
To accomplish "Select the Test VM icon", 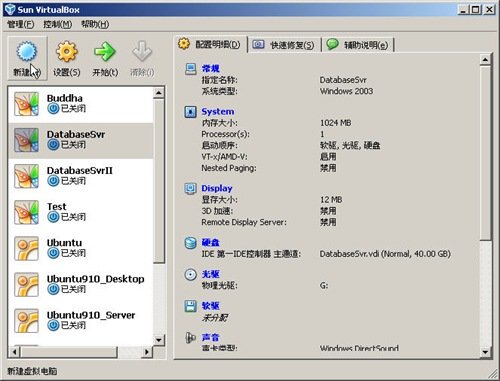I will [x=26, y=212].
